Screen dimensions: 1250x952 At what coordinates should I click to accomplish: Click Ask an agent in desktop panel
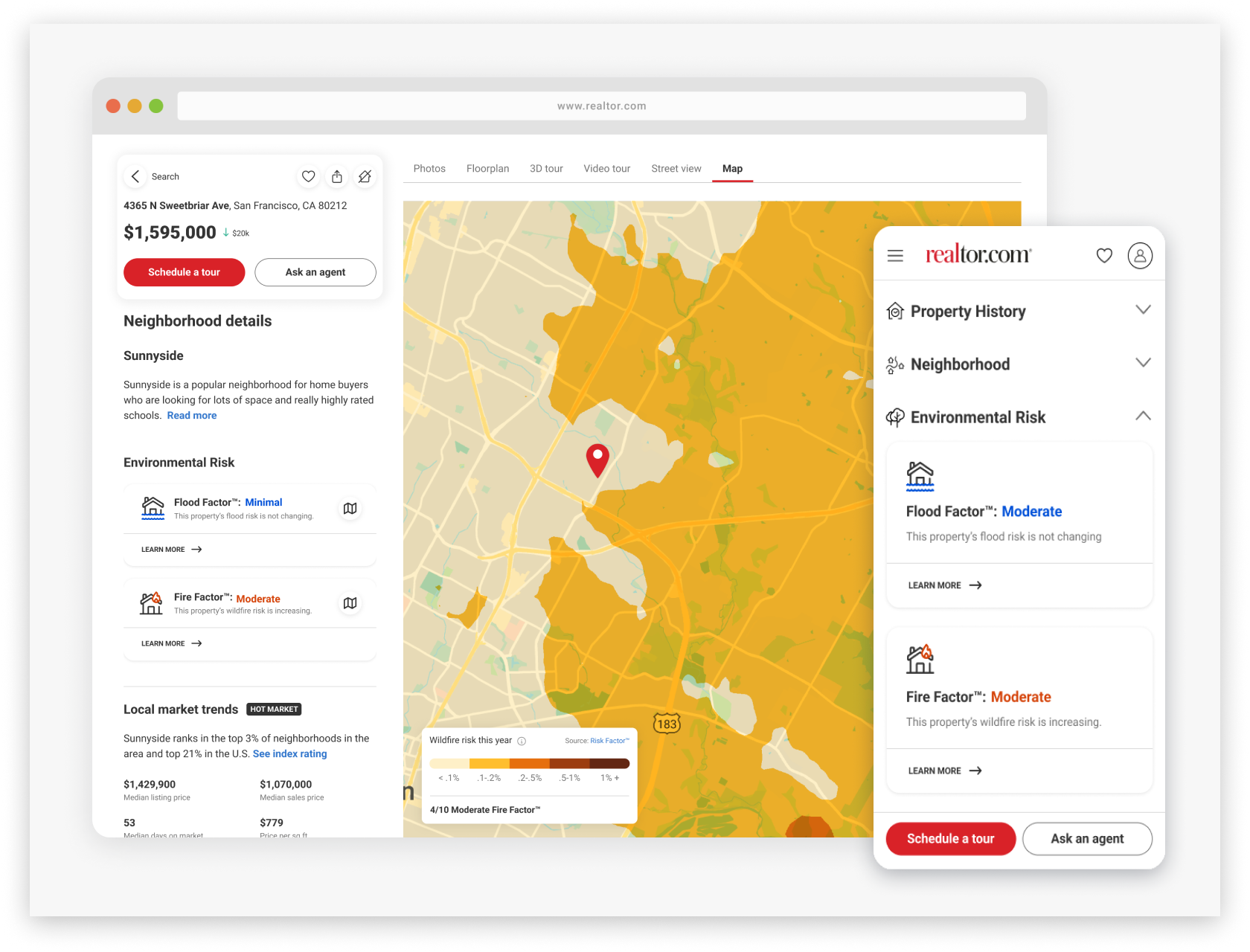point(315,272)
